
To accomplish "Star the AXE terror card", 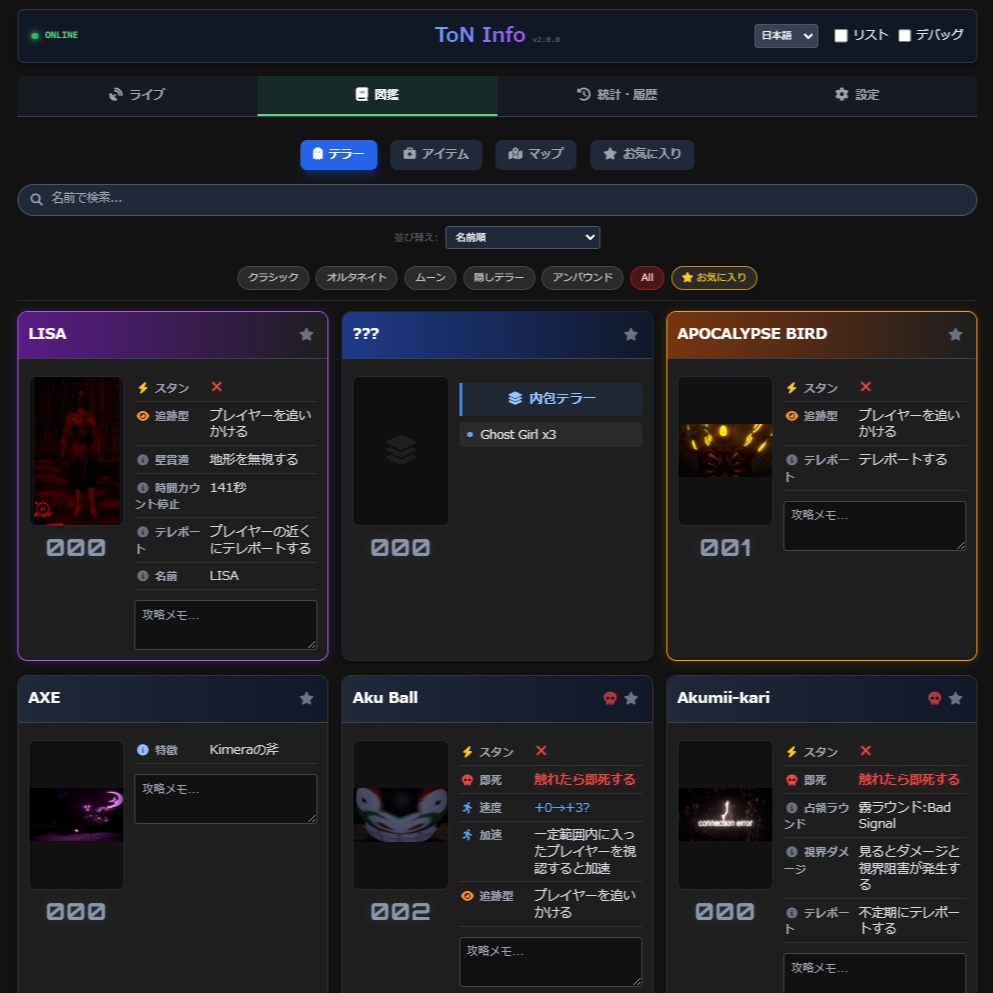I will pyautogui.click(x=306, y=698).
